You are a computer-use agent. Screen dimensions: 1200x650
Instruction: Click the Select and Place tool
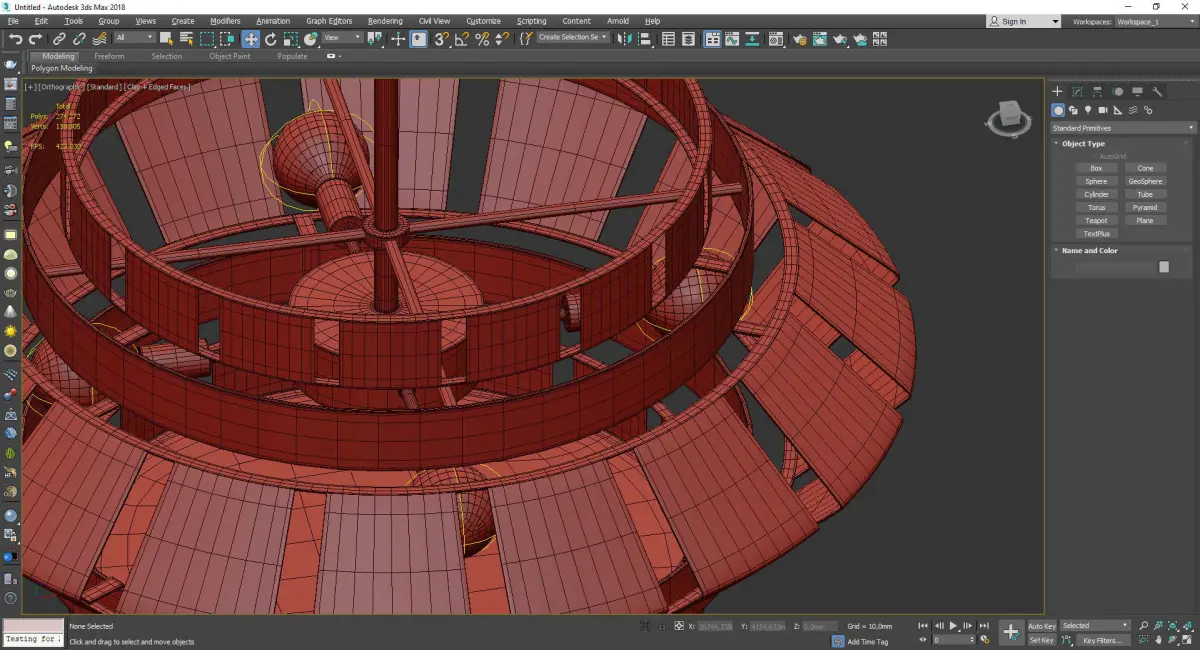click(311, 39)
